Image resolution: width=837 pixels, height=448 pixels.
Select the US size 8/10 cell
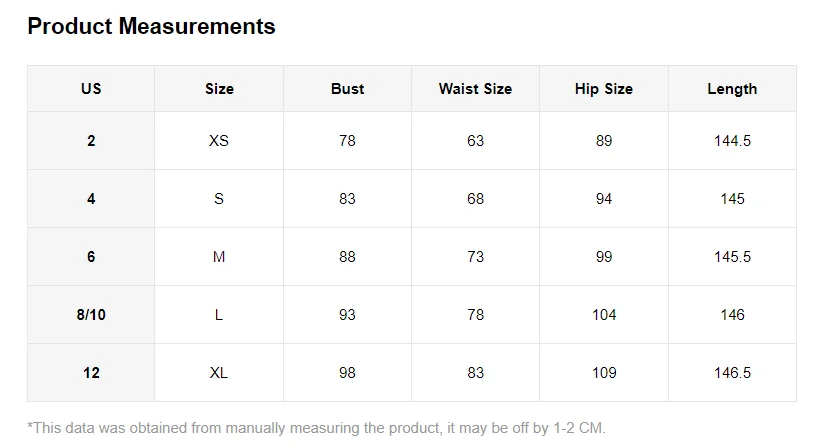coord(91,315)
